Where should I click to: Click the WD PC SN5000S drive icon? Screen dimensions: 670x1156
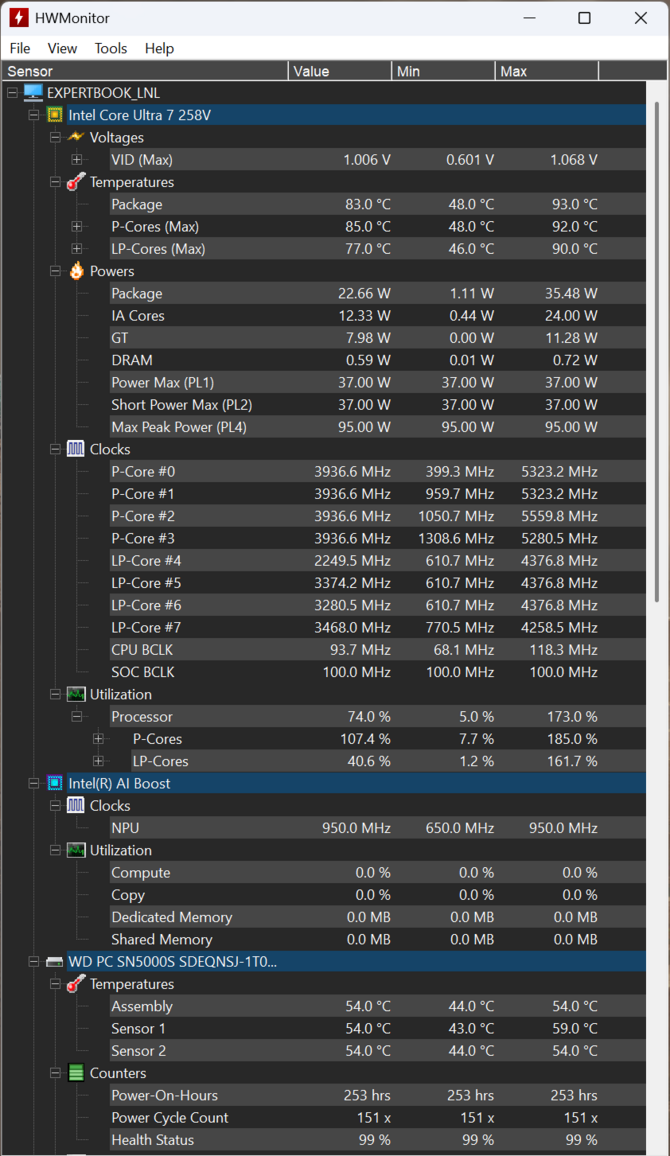click(55, 961)
